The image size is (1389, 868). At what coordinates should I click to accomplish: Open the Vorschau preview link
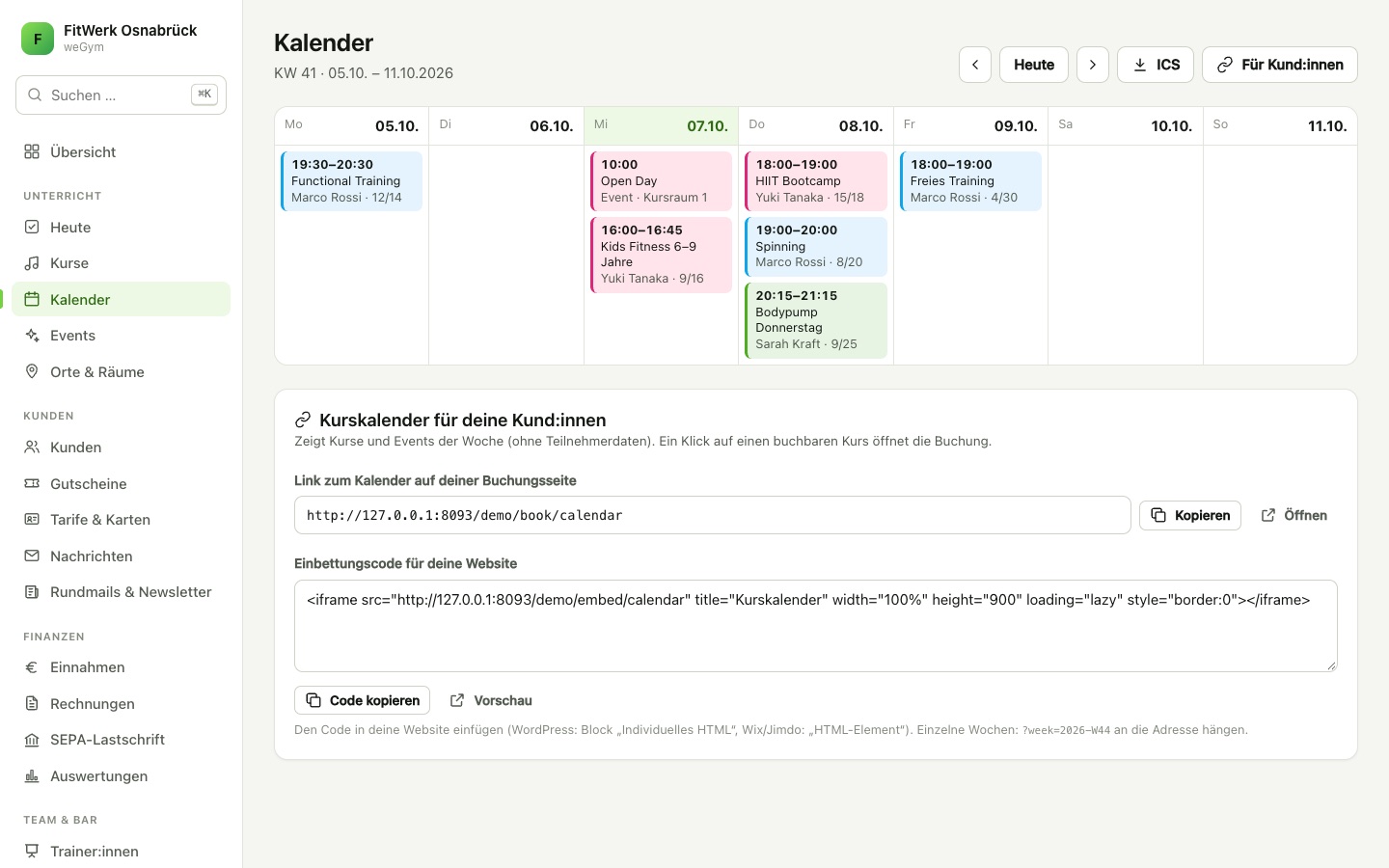491,700
